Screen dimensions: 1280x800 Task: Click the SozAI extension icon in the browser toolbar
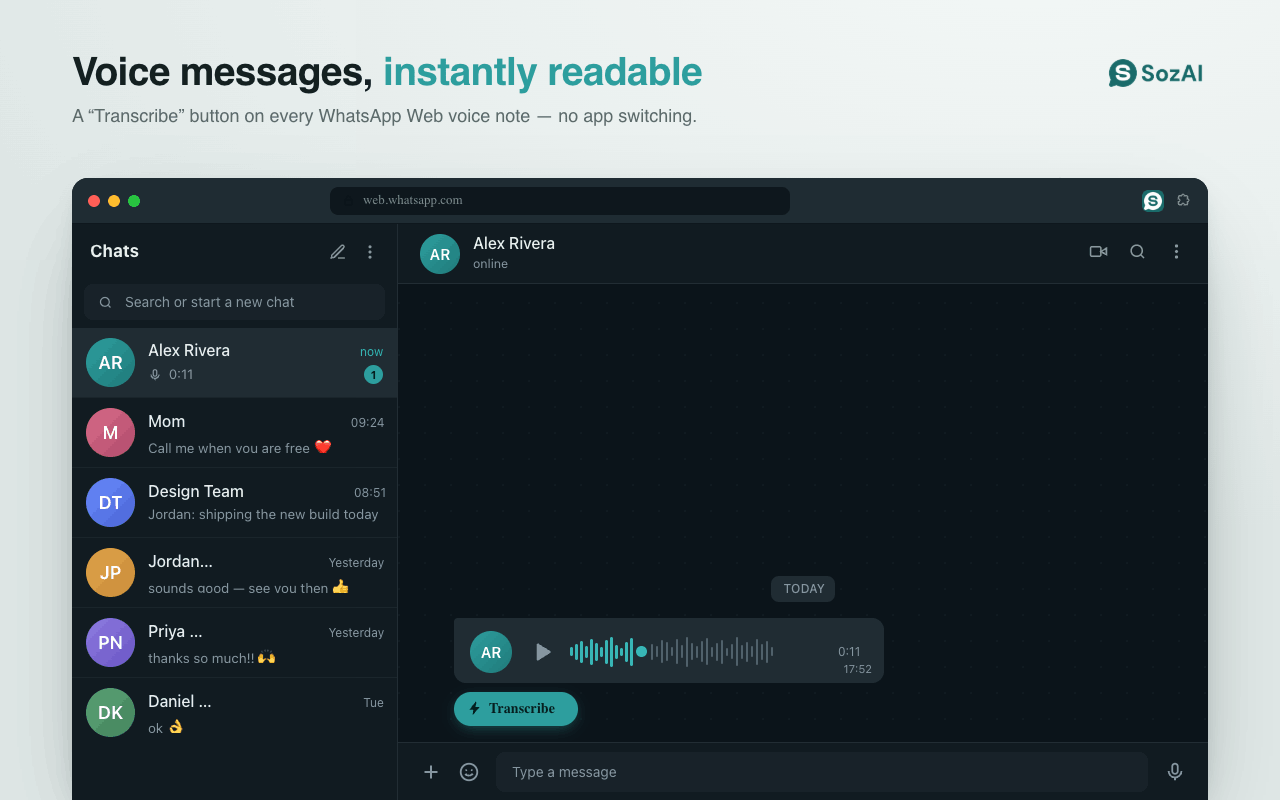pos(1153,201)
